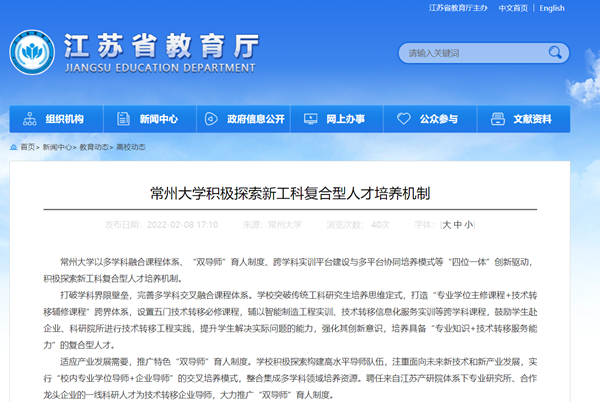The image size is (600, 402).
Task: Open the 网上办事 navigation menu
Action: click(344, 119)
